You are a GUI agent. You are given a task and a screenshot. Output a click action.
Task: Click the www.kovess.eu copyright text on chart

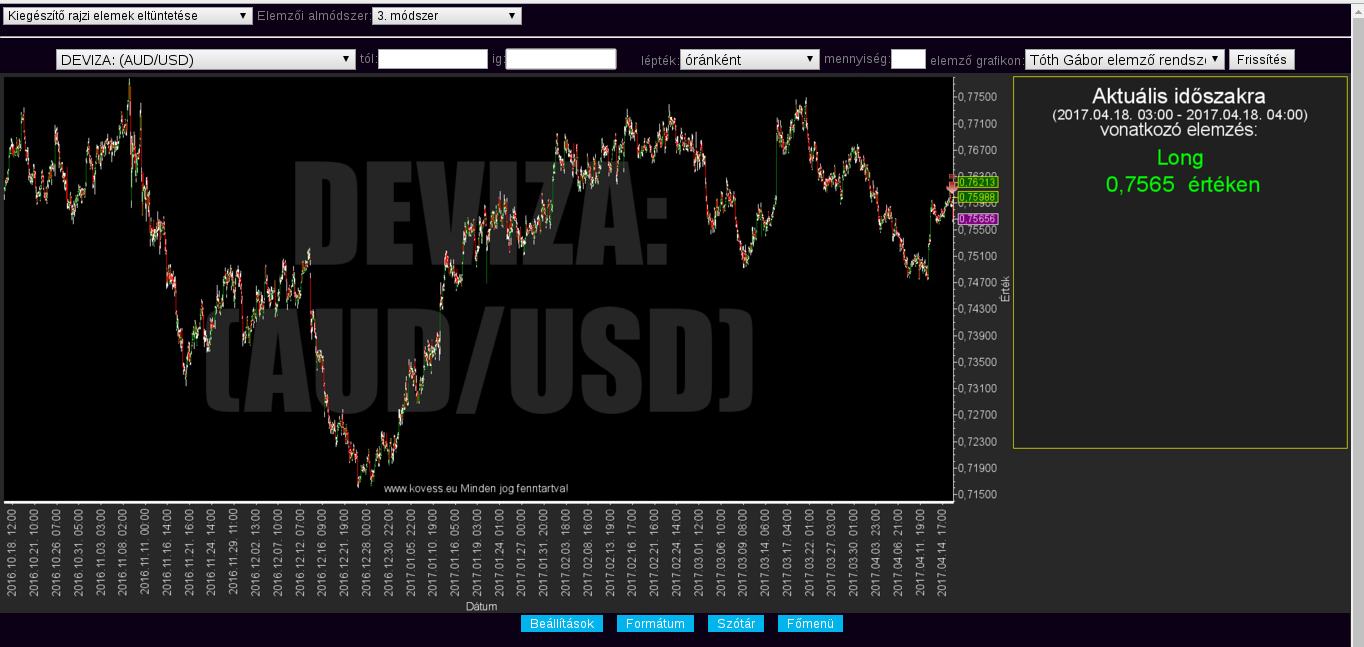pos(476,488)
